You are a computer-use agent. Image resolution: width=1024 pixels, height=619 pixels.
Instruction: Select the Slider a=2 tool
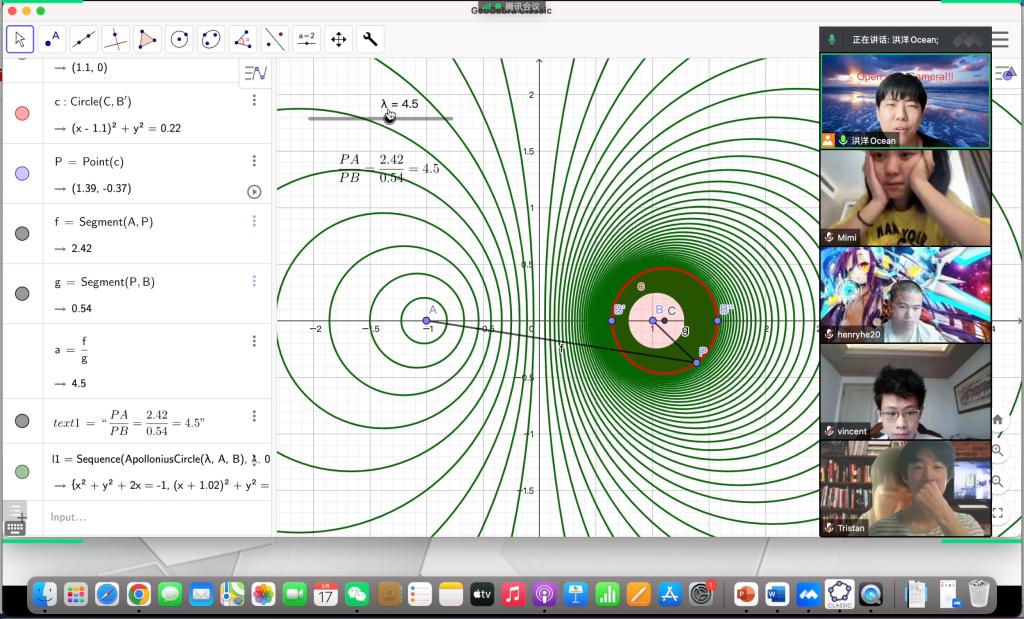pos(306,40)
